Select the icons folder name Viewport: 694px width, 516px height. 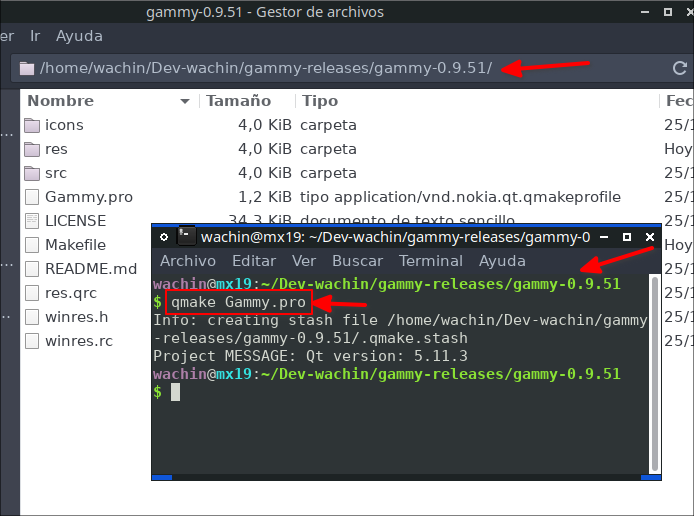(64, 125)
